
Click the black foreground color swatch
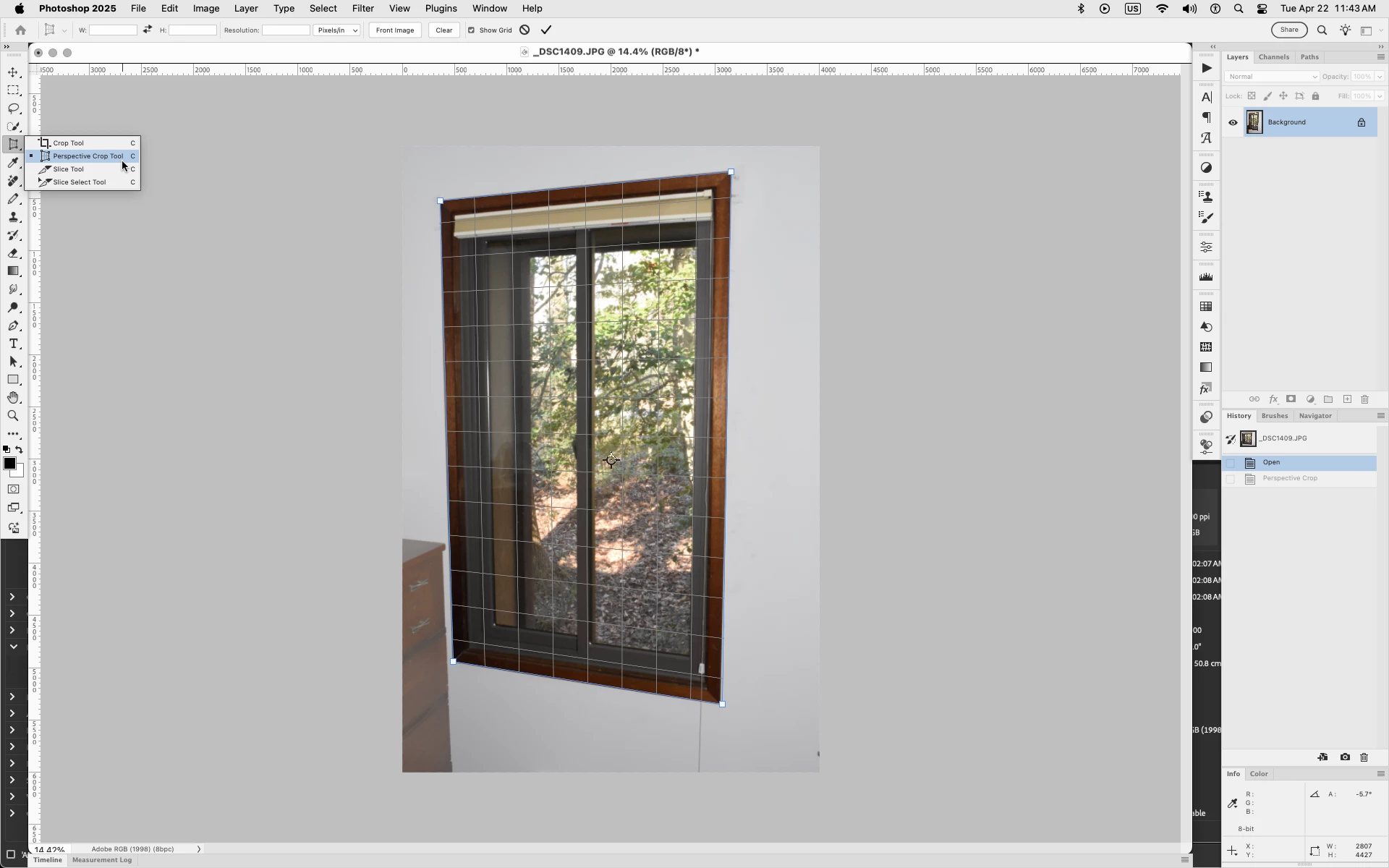[9, 464]
